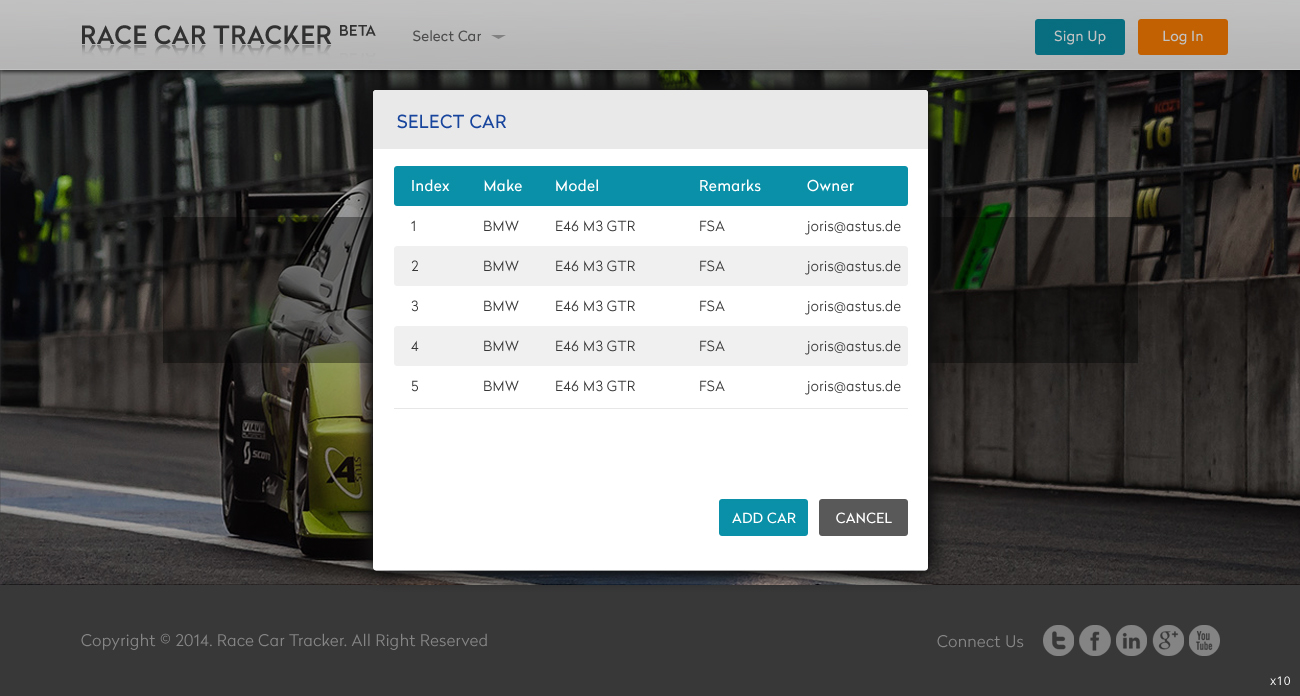This screenshot has height=696, width=1300.
Task: Click the Race Car Tracker logo
Action: click(206, 36)
